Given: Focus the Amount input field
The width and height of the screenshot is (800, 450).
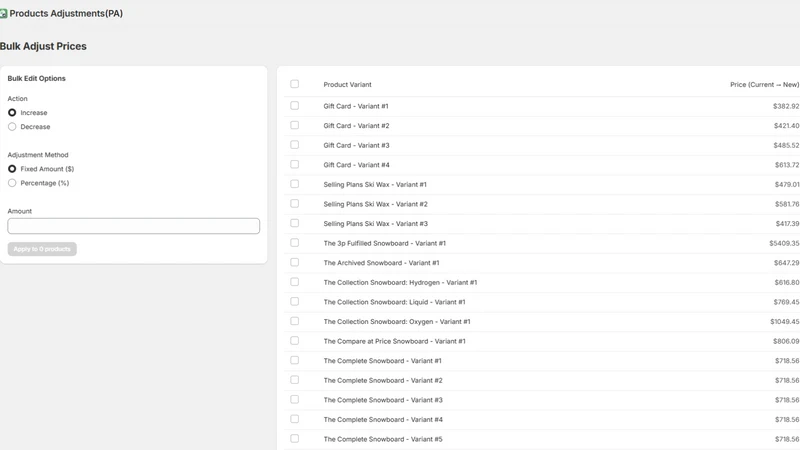Looking at the screenshot, I should point(134,226).
